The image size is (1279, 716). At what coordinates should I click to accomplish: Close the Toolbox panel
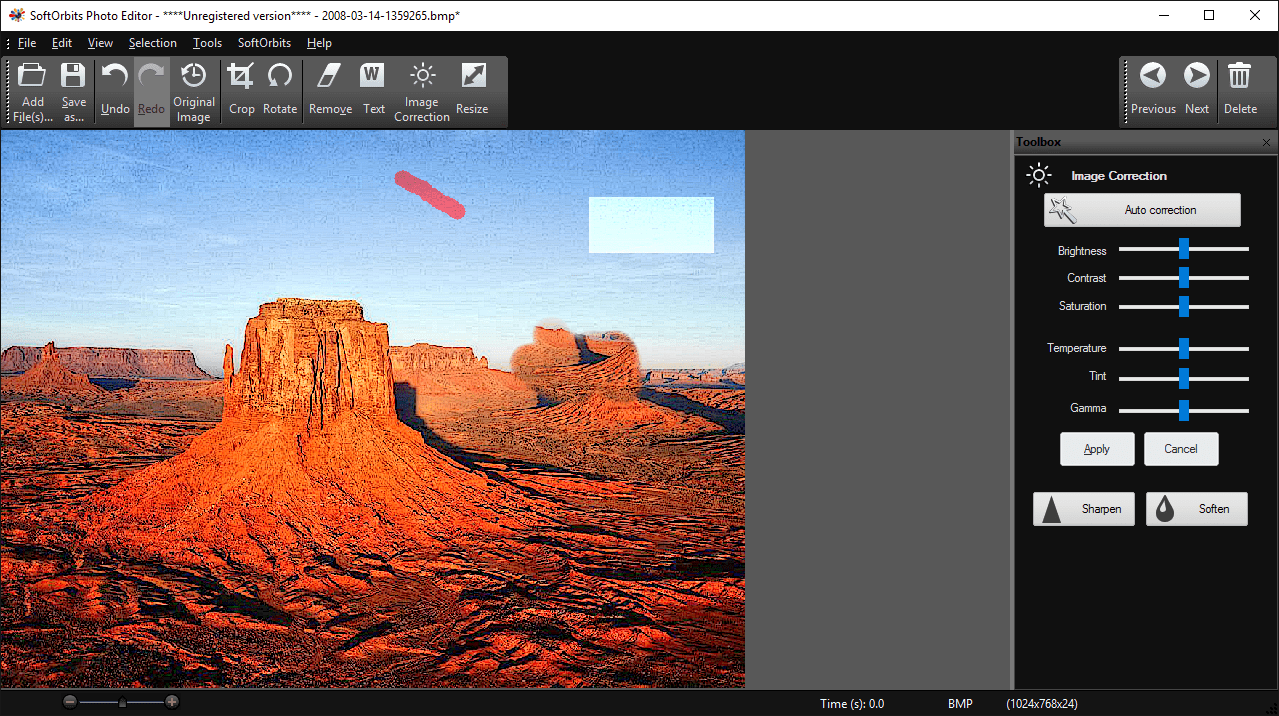[x=1265, y=142]
